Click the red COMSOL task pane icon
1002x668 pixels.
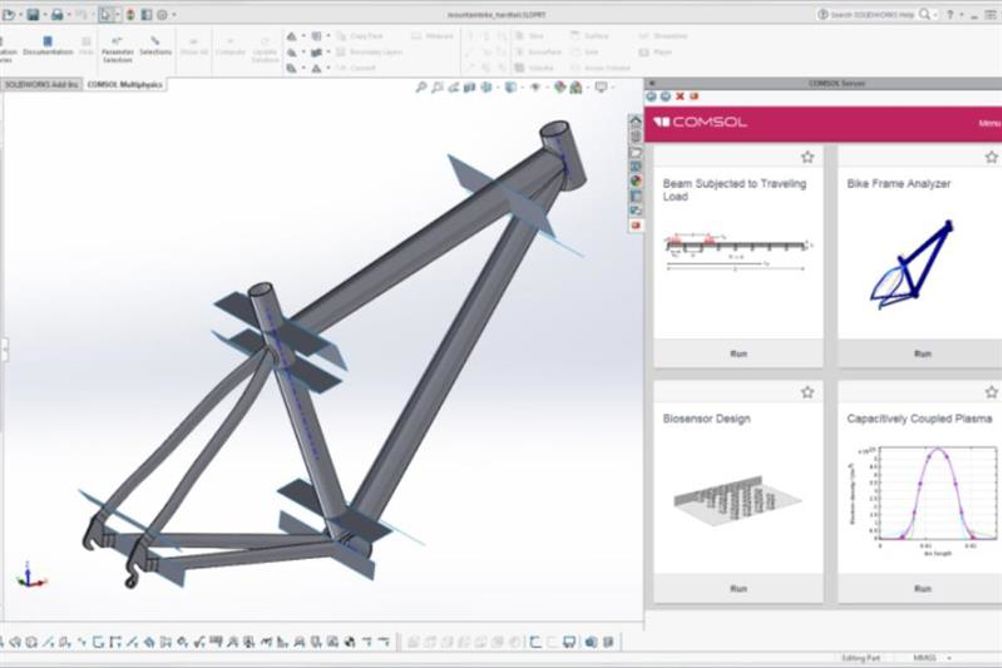pyautogui.click(x=636, y=226)
